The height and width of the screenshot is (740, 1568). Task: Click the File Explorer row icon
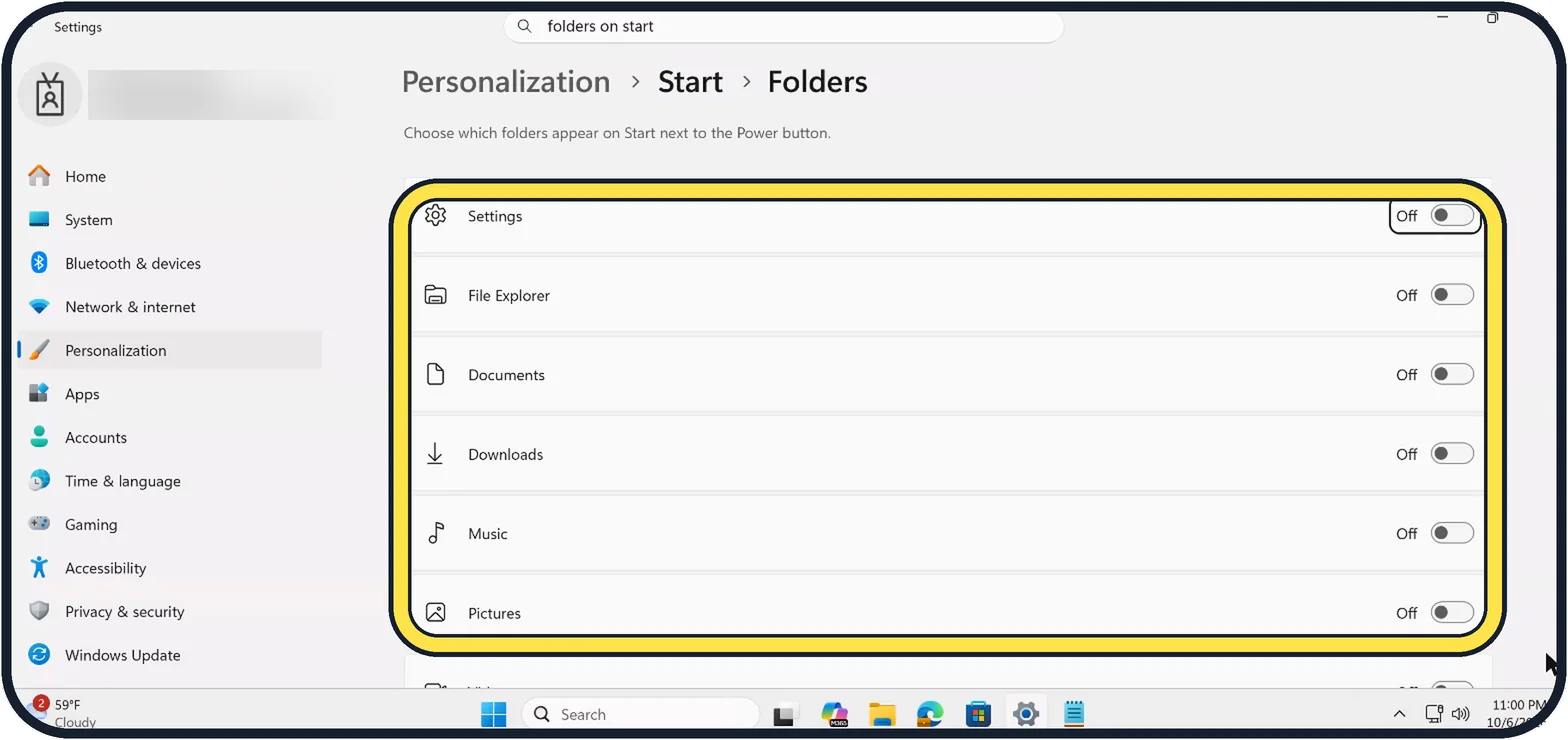(435, 295)
